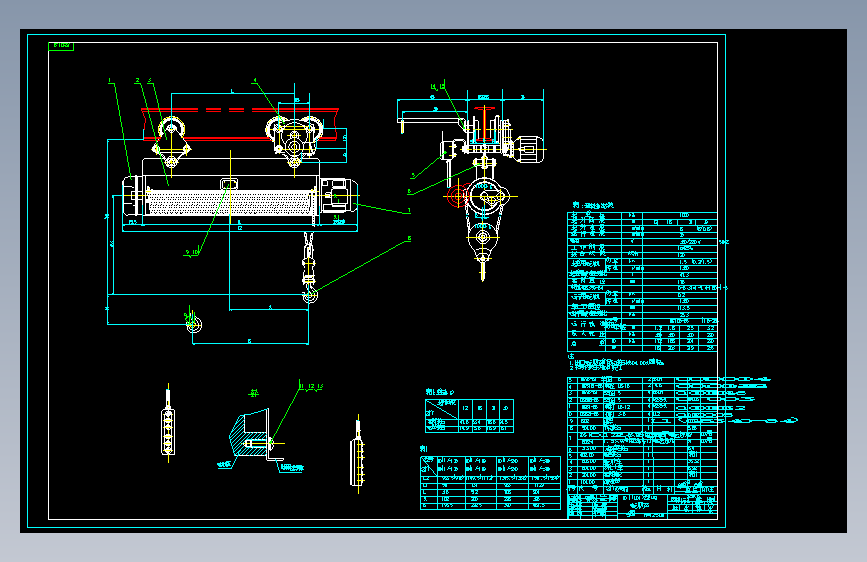Viewport: 867px width, 562px height.
Task: Select the small four-column table with diagonal header
Action: point(469,416)
